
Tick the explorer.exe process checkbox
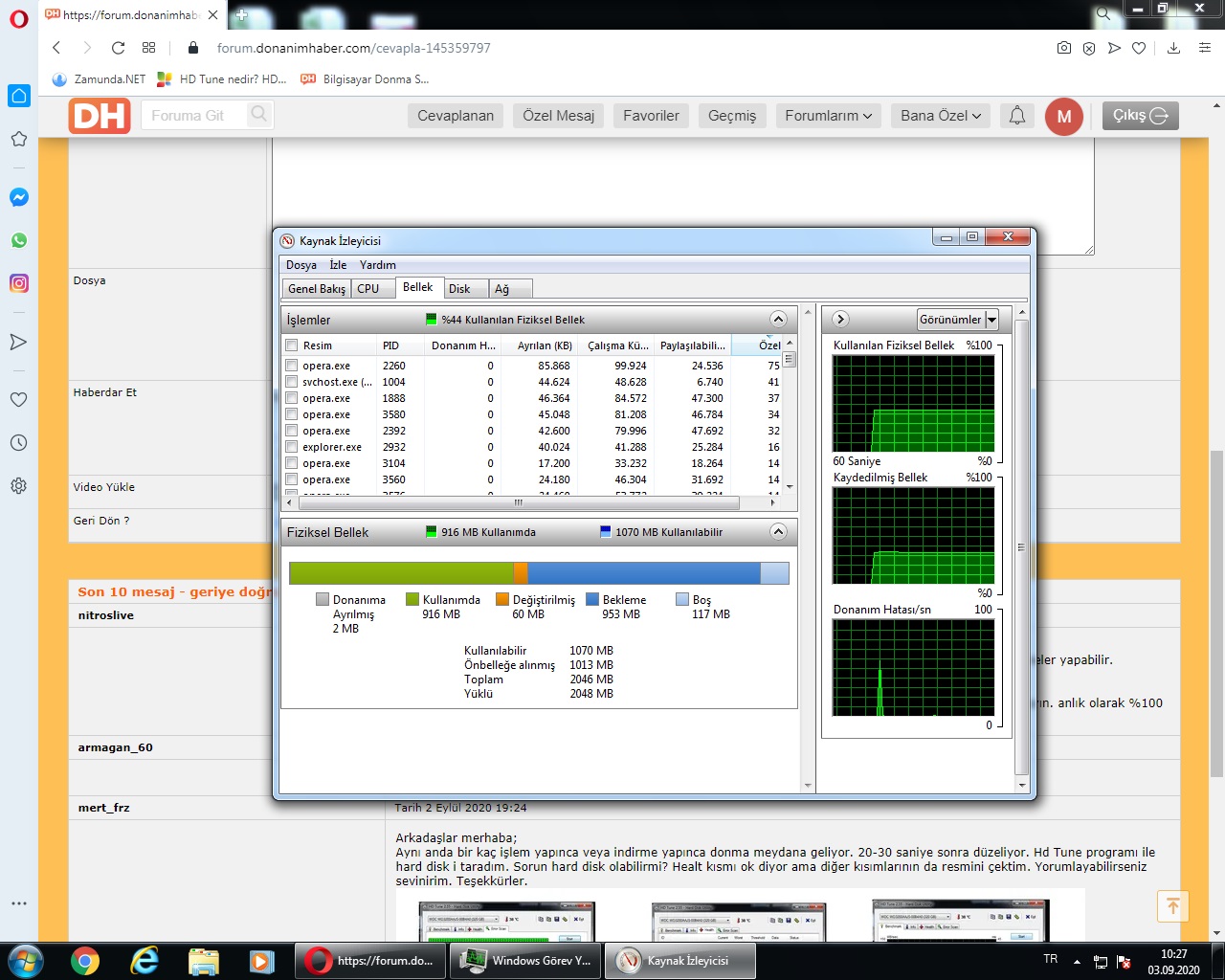point(292,447)
